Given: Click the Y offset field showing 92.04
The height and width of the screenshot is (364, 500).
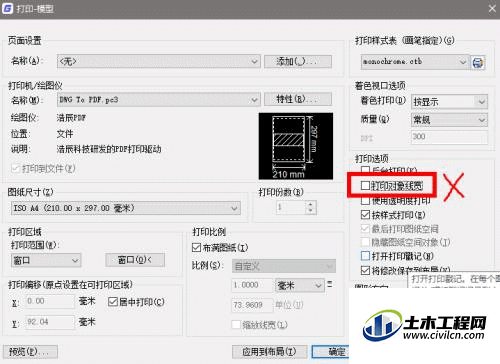Looking at the screenshot, I should pyautogui.click(x=50, y=322).
